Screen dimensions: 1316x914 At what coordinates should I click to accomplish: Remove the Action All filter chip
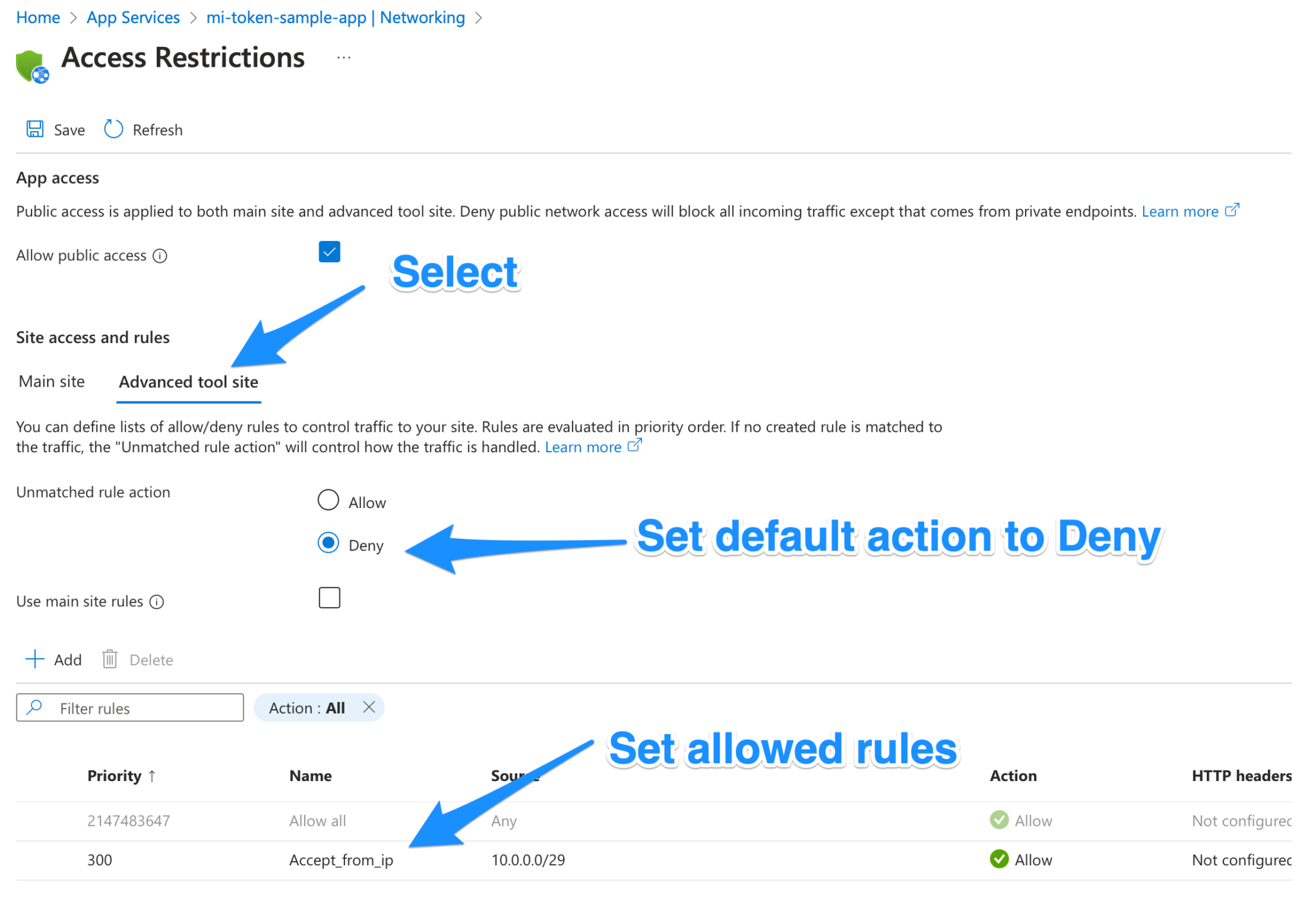tap(369, 707)
